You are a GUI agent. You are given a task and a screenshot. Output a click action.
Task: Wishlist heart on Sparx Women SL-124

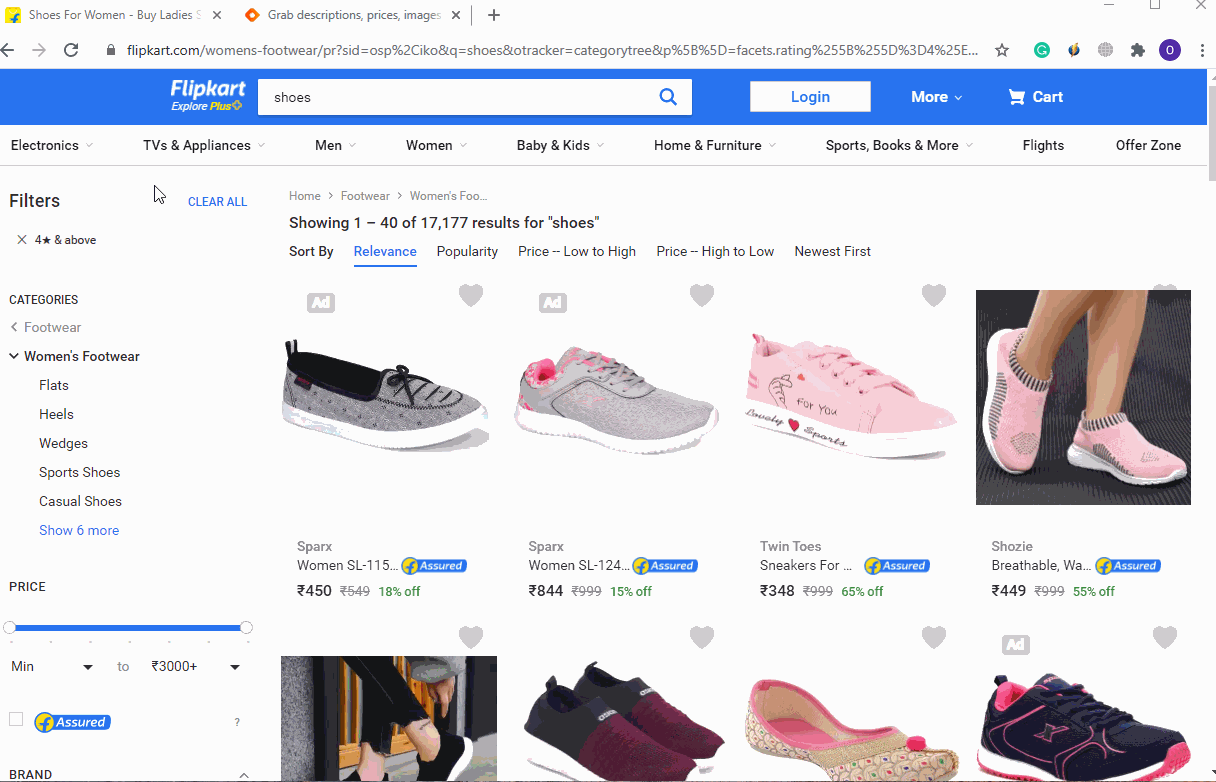point(702,295)
